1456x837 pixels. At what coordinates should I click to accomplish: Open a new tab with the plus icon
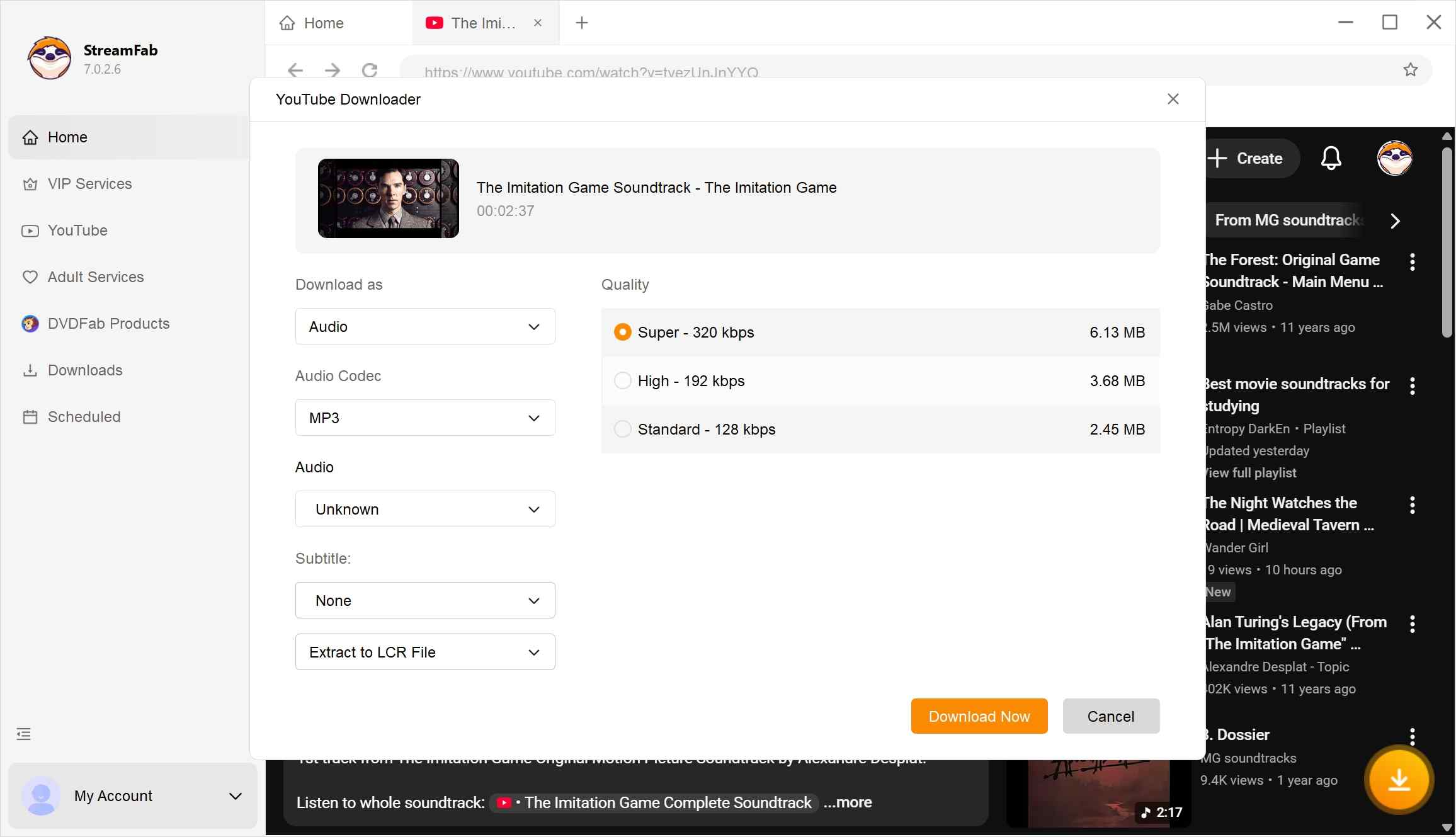(582, 23)
